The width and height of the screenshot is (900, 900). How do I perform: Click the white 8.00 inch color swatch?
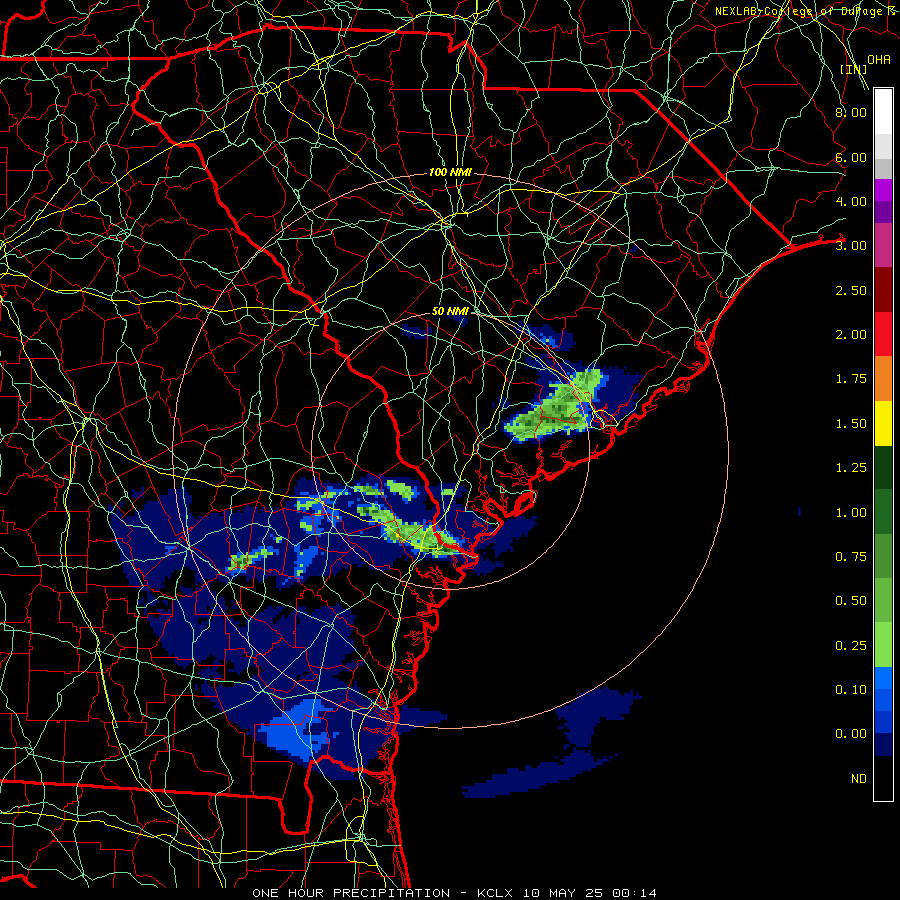click(x=883, y=112)
